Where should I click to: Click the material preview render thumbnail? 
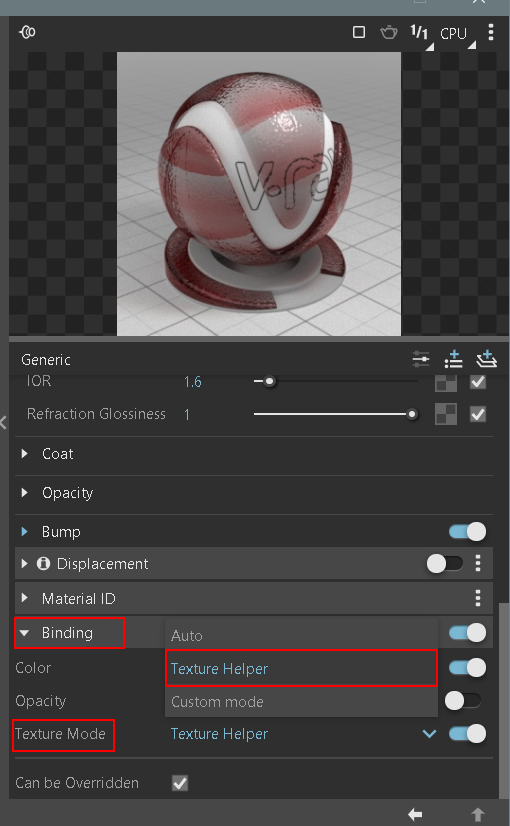(259, 193)
